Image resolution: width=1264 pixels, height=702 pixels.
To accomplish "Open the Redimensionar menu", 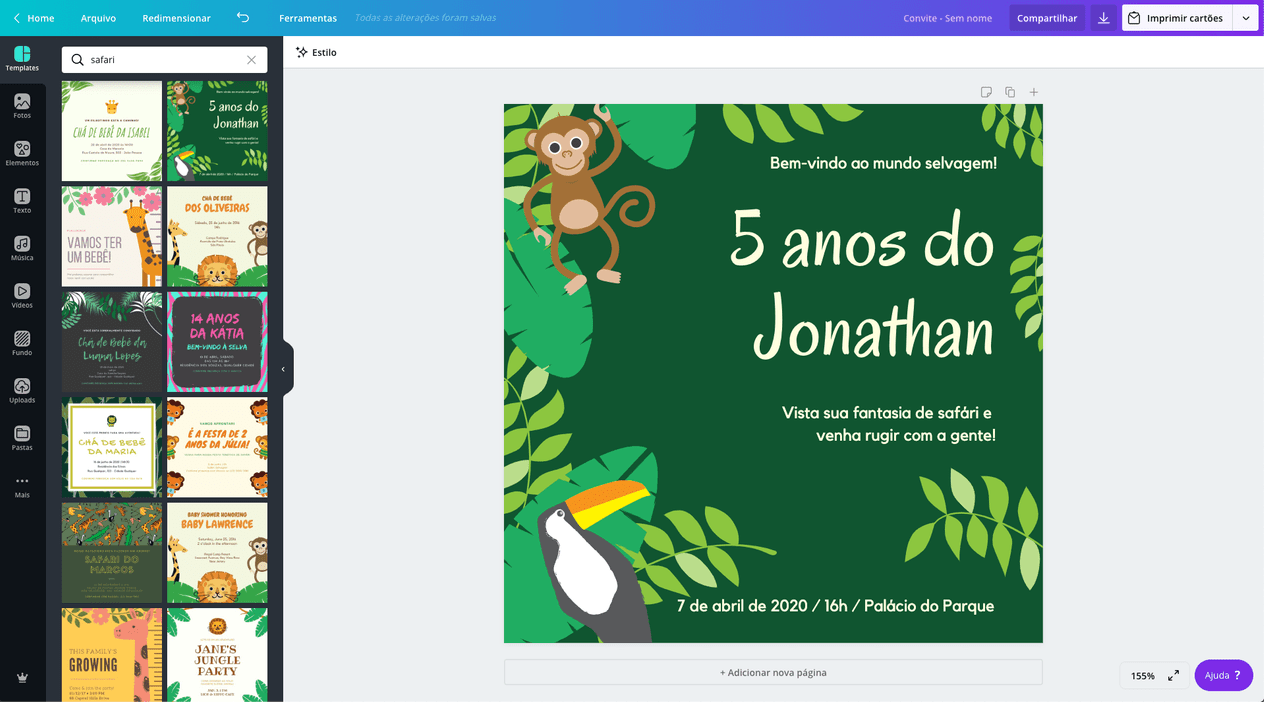I will pyautogui.click(x=176, y=18).
